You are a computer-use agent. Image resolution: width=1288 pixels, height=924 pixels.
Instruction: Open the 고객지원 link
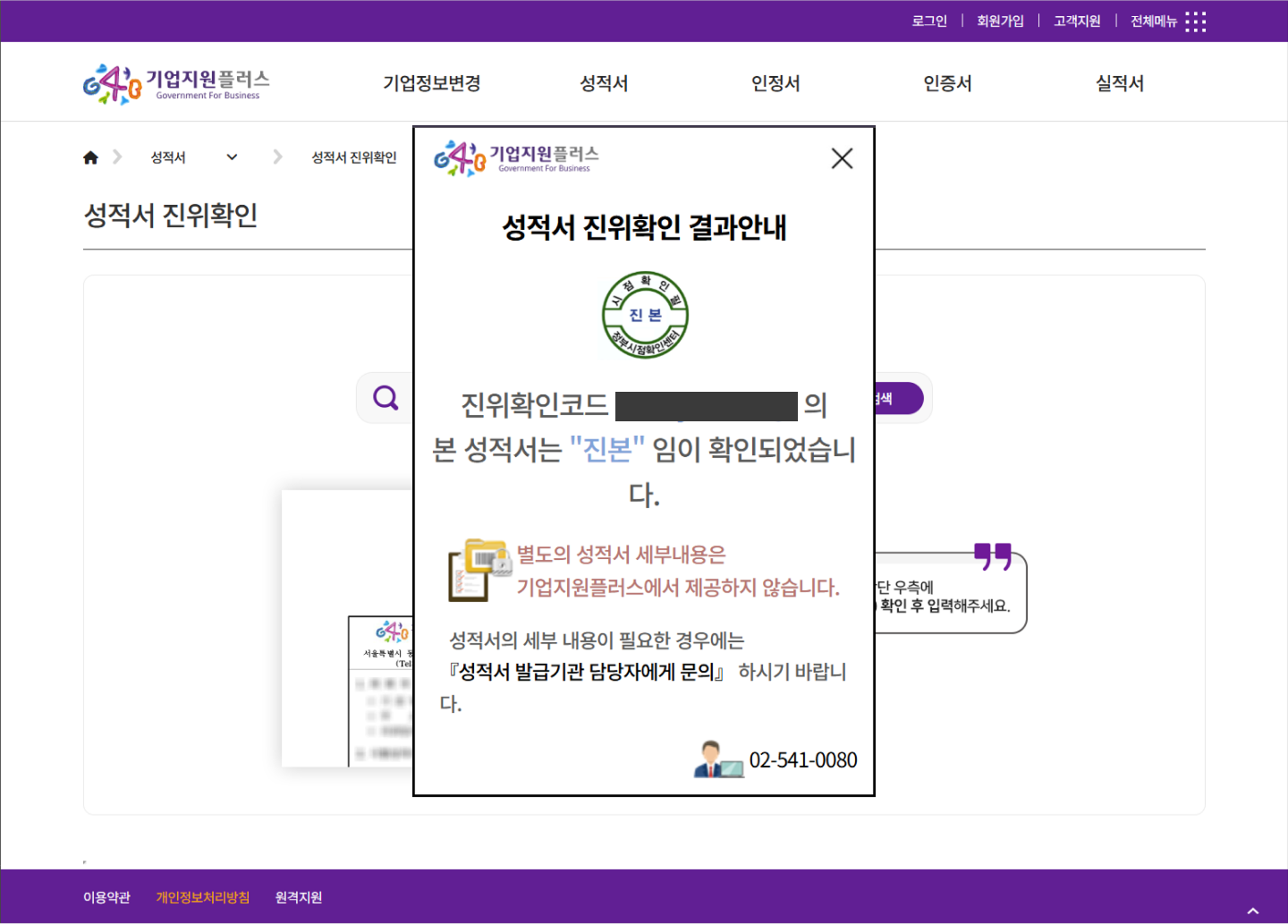(1077, 21)
